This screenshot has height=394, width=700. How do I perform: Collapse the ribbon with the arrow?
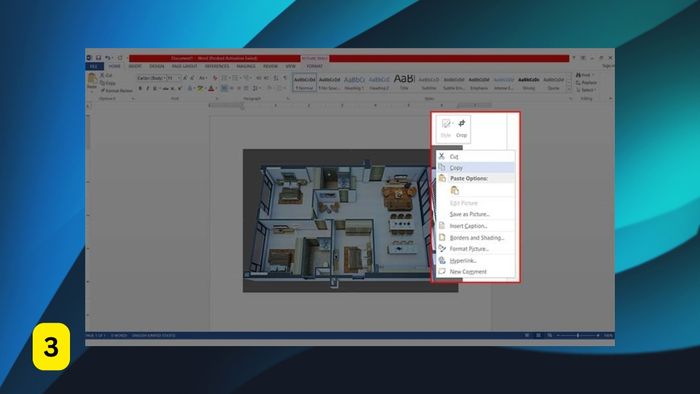tap(610, 99)
